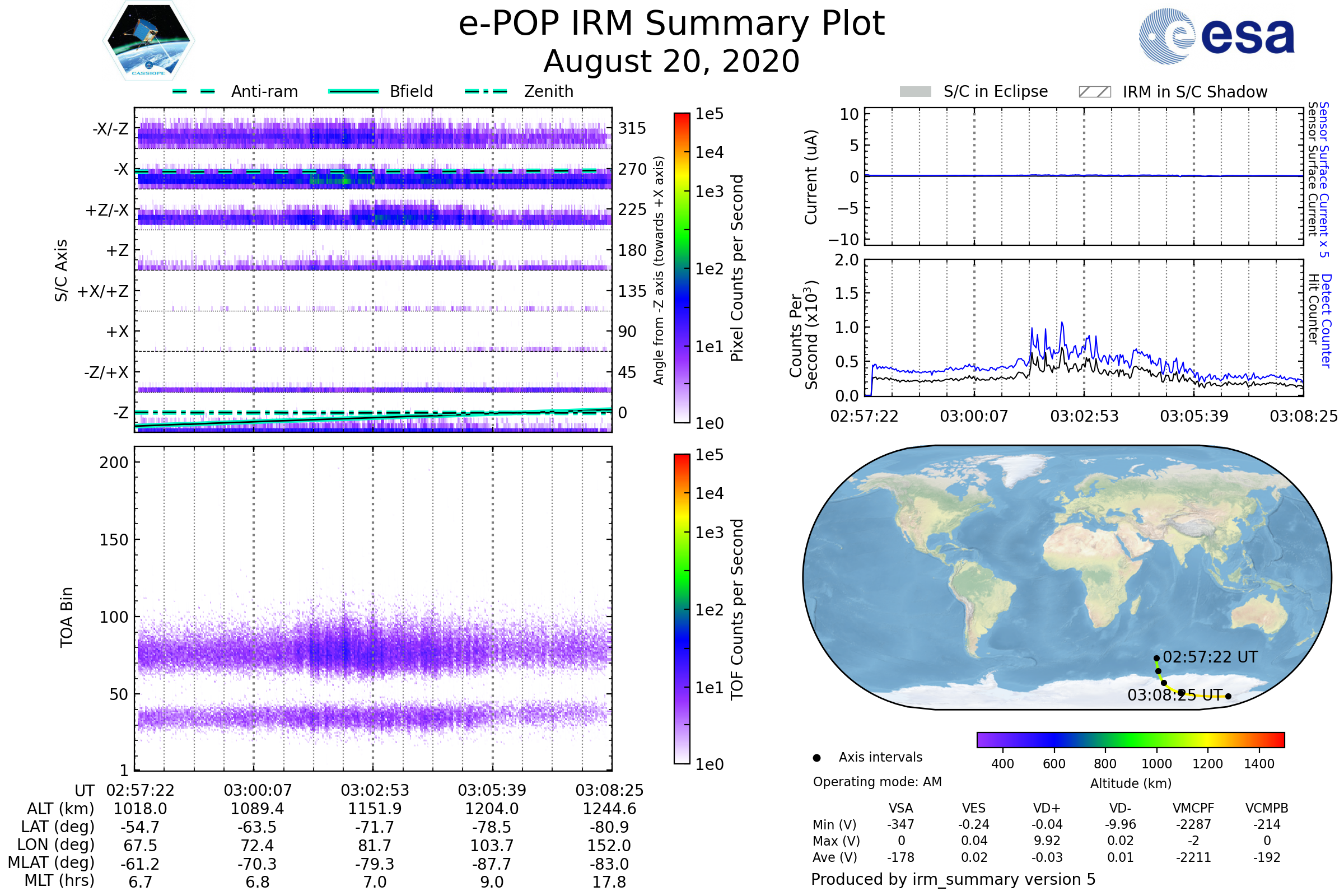
Task: Click the -X axis row label
Action: click(x=120, y=169)
